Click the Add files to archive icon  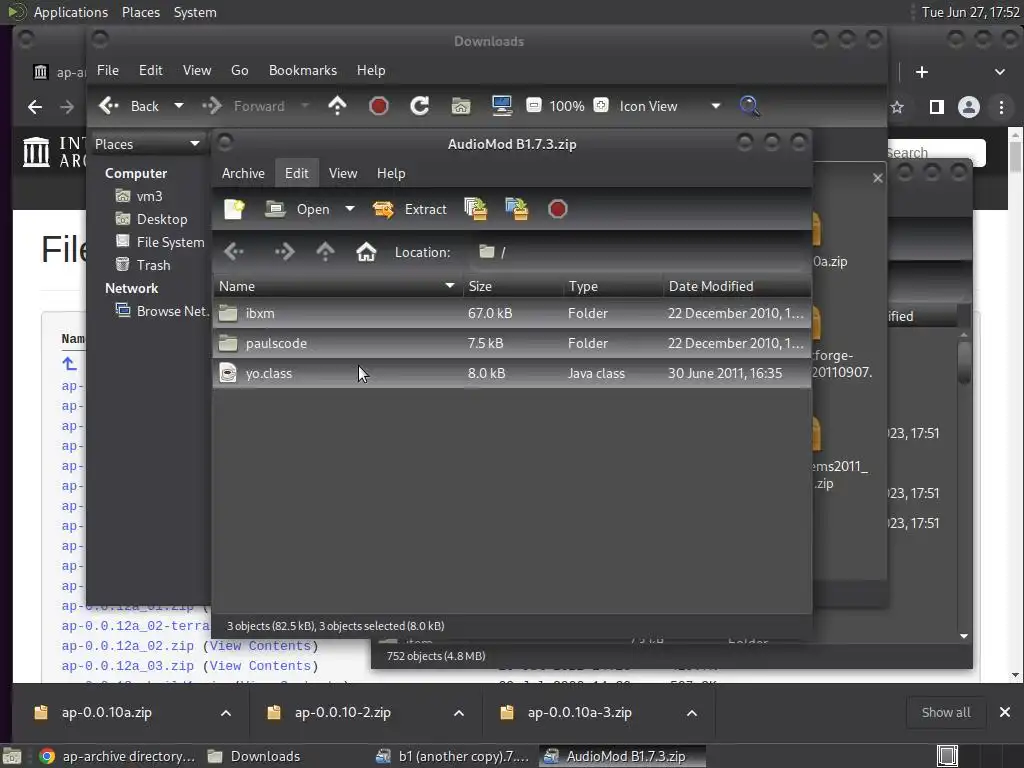[x=475, y=209]
